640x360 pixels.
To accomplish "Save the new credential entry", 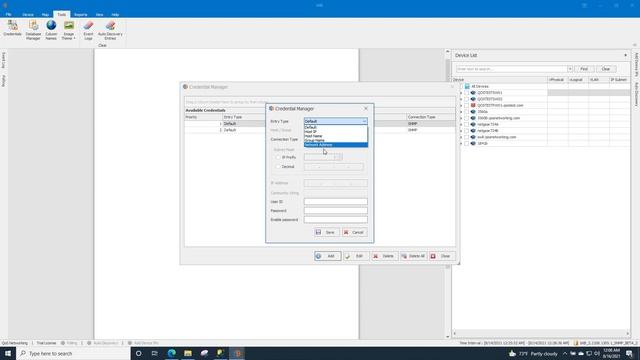I will (326, 232).
